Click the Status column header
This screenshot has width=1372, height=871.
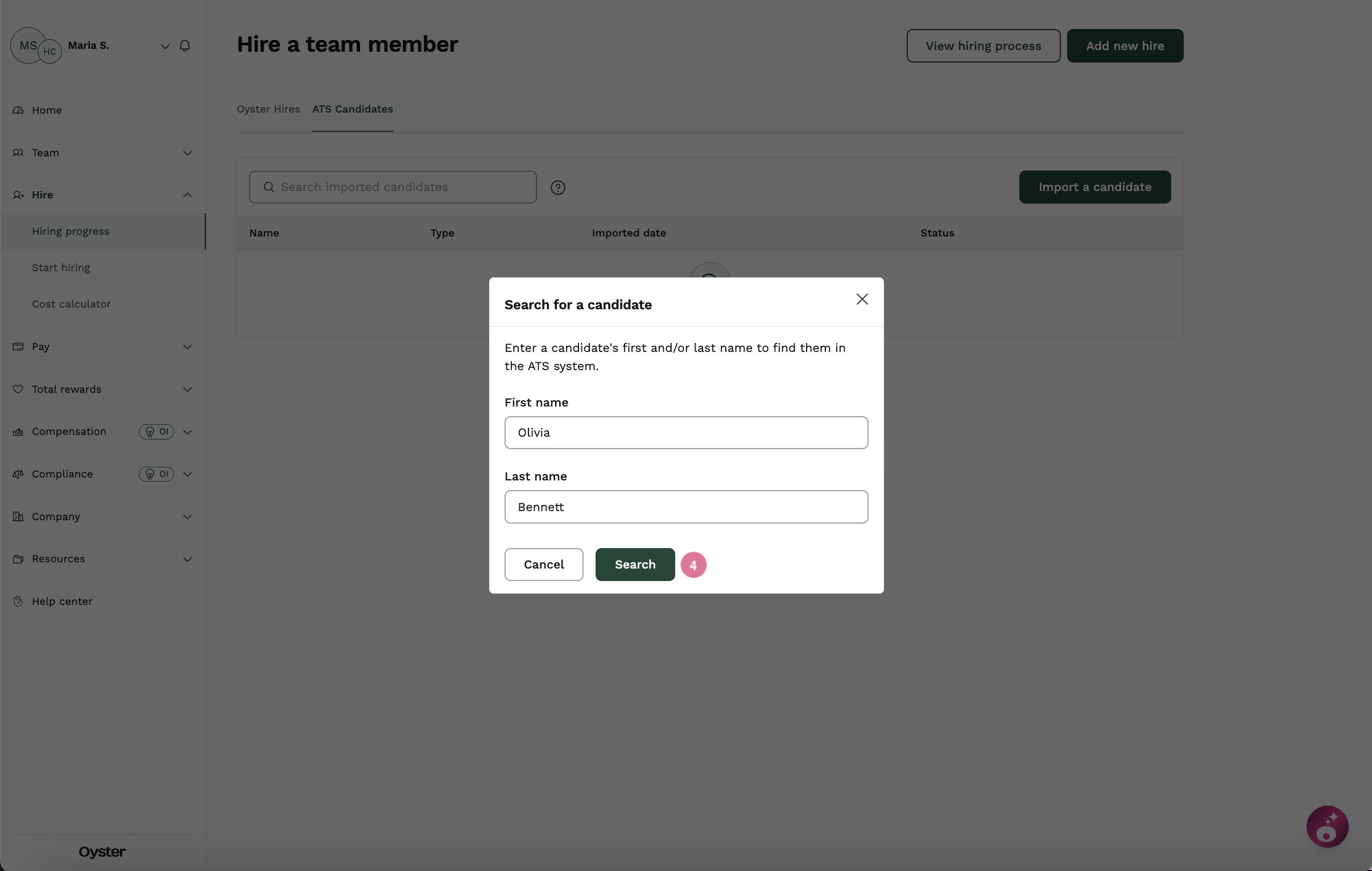(x=937, y=233)
